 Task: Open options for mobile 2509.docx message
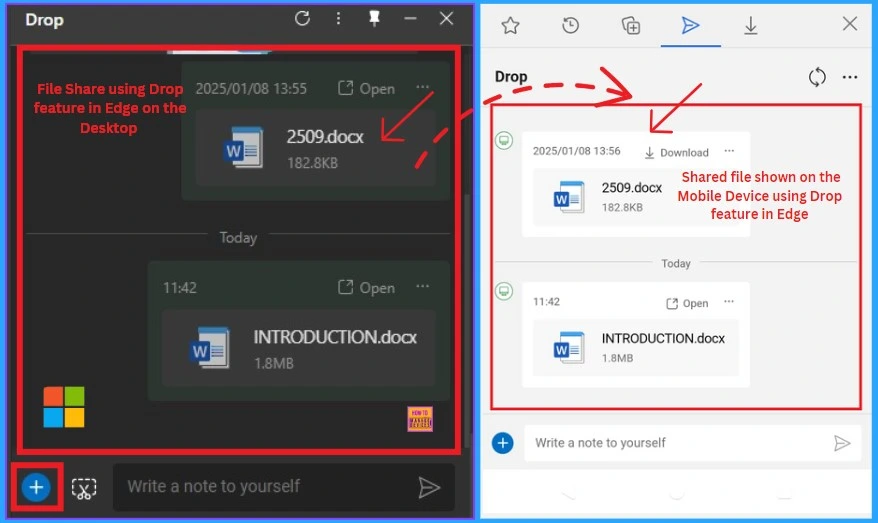729,151
